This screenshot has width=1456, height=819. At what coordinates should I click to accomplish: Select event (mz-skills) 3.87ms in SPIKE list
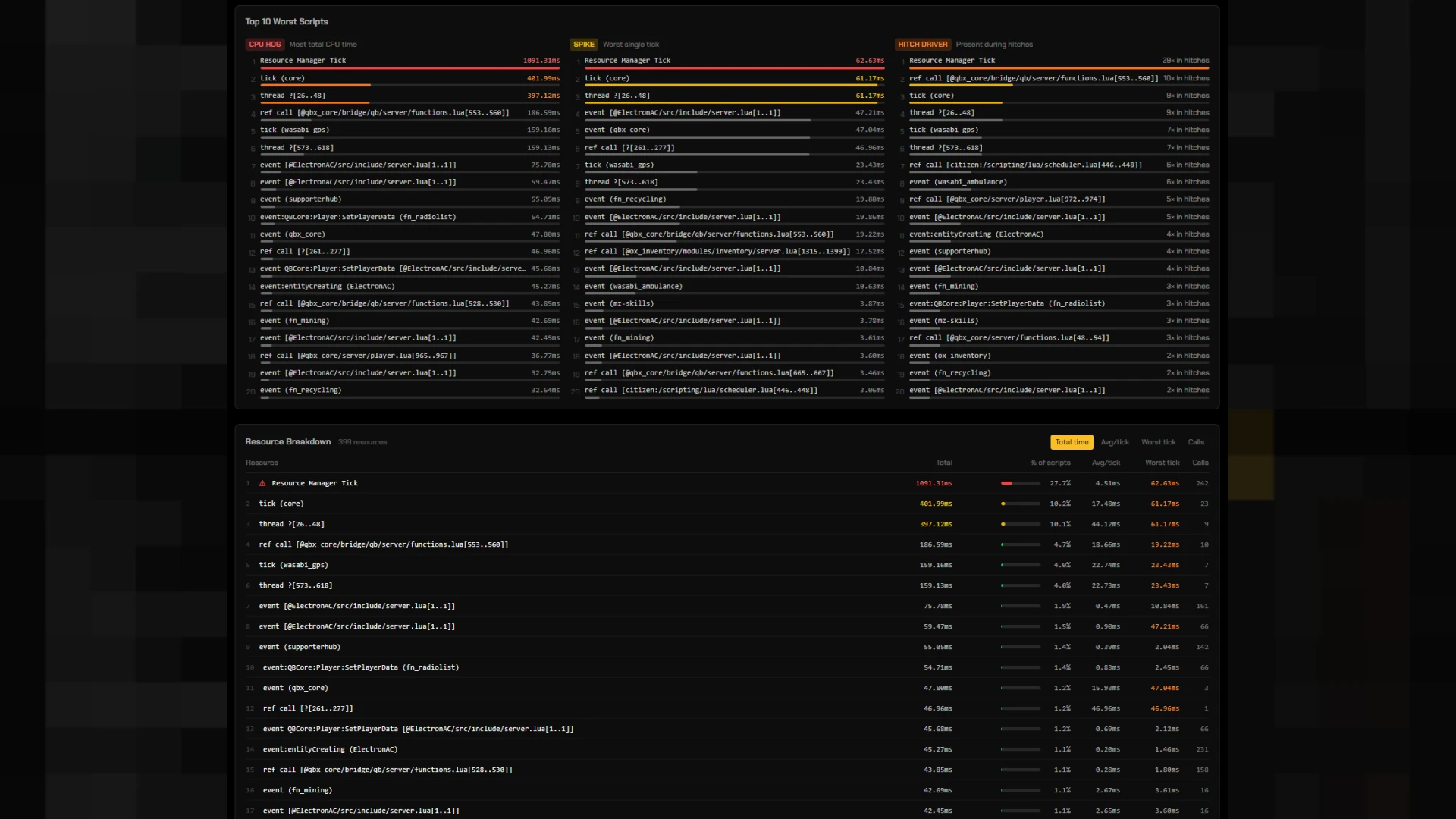click(x=729, y=305)
